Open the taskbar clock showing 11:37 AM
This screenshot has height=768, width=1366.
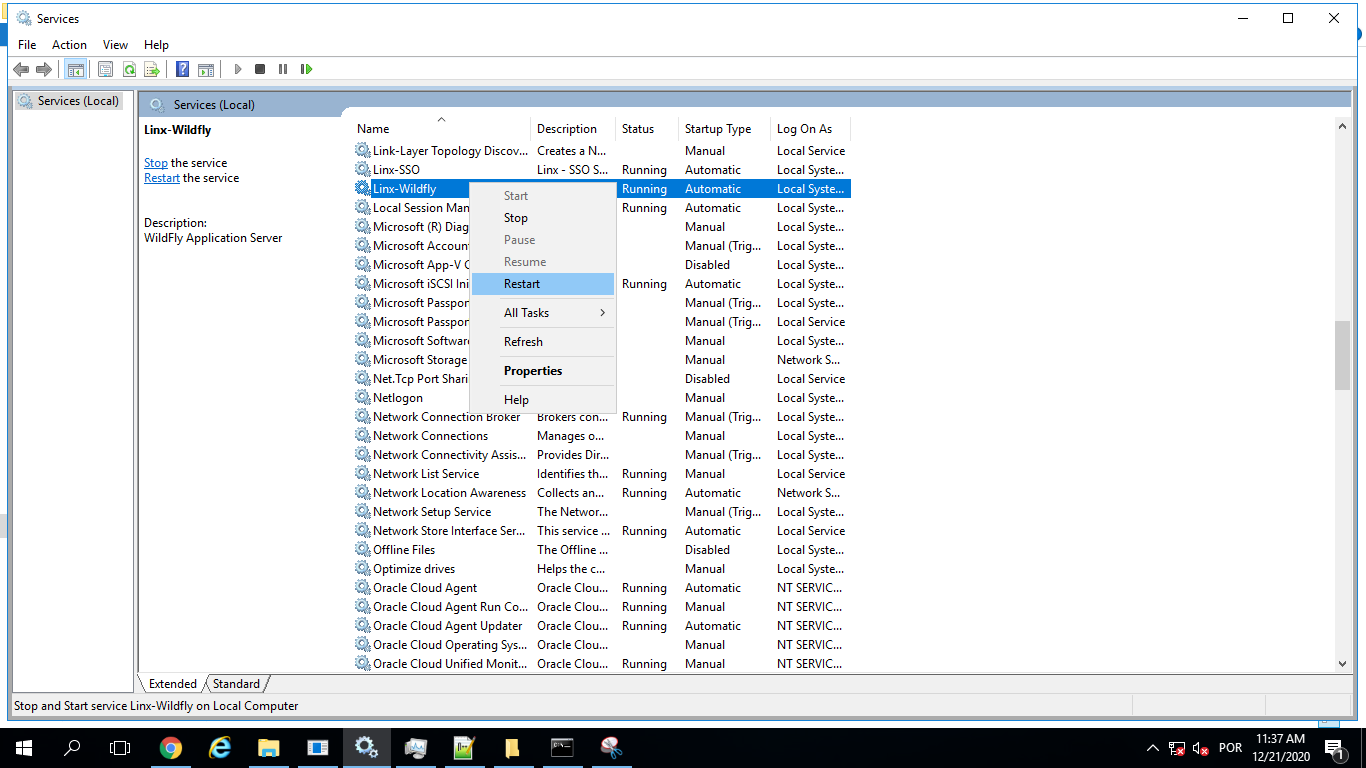click(x=1279, y=748)
